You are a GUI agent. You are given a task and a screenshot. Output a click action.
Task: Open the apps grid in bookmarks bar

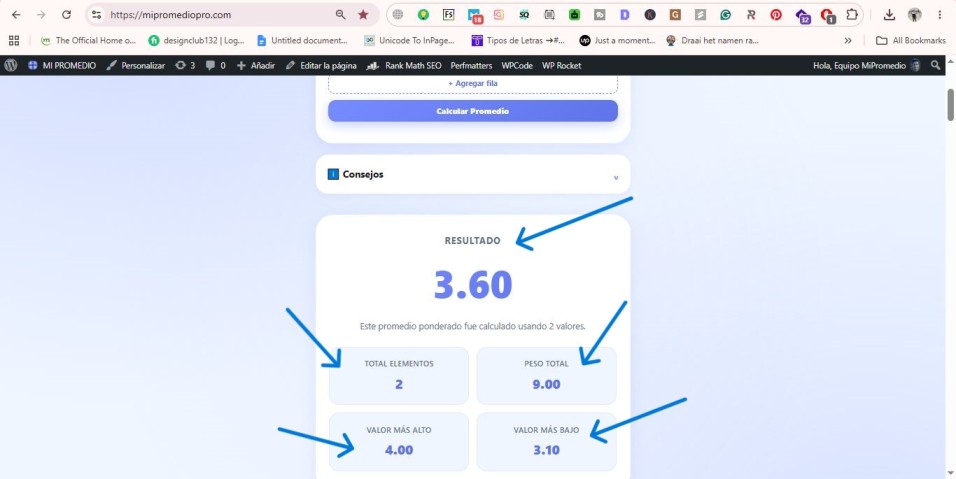(14, 40)
